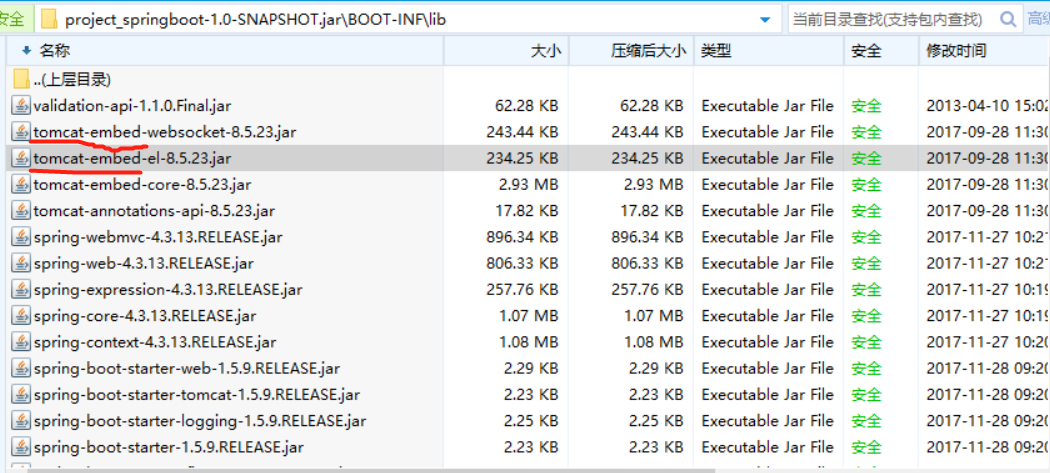Click jar icon of spring-boot-starter-web-1.5.9.RELEASE.jar
The image size is (1050, 473).
pyautogui.click(x=21, y=368)
